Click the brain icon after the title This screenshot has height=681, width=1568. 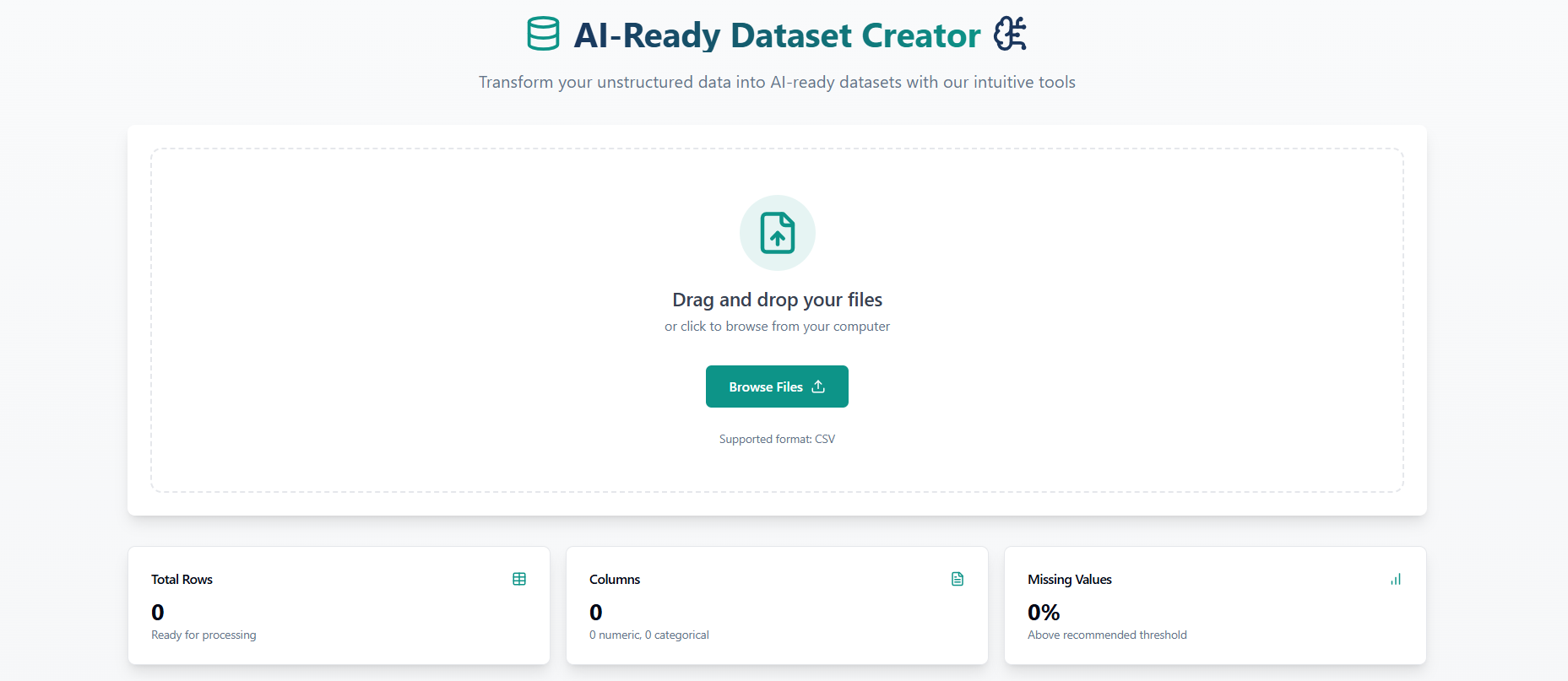click(x=1010, y=35)
